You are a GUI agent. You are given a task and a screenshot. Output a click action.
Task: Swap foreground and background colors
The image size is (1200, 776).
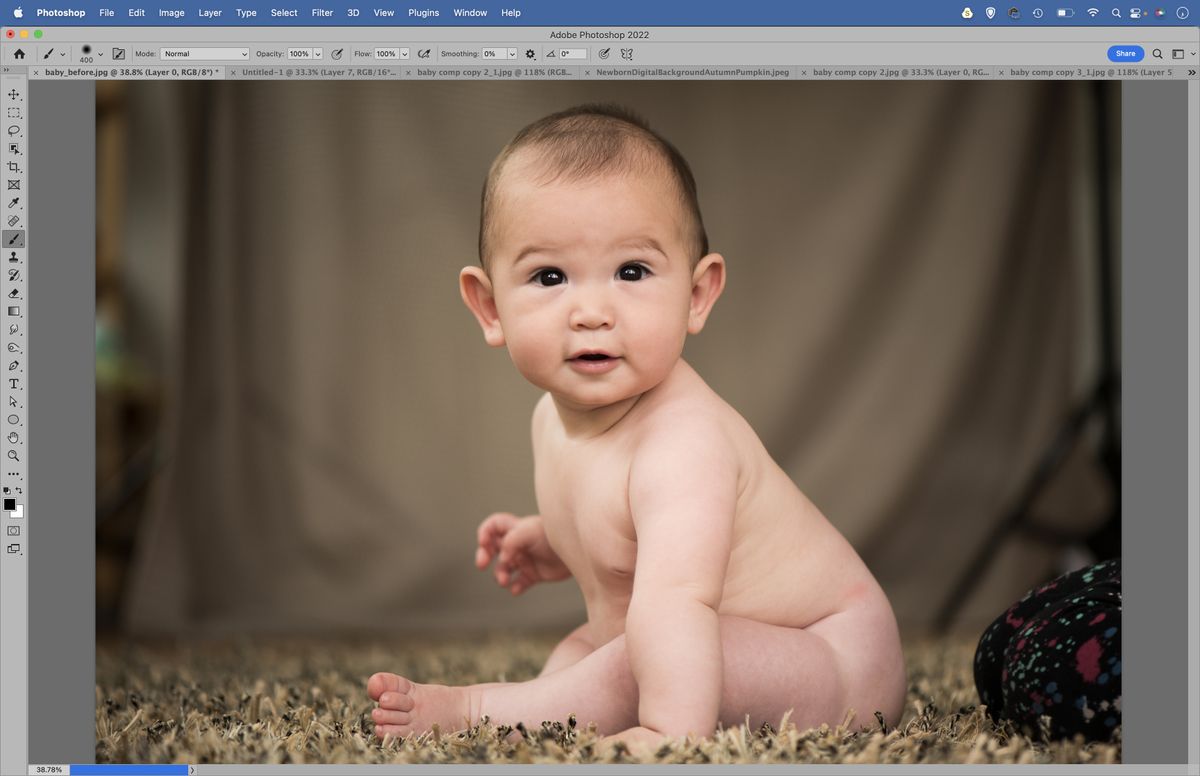19,491
